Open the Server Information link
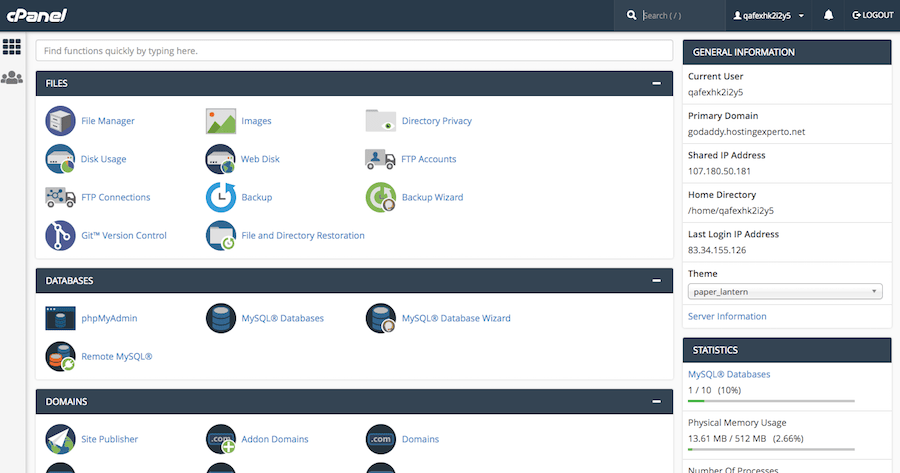Screen dimensions: 900x473 coord(727,316)
